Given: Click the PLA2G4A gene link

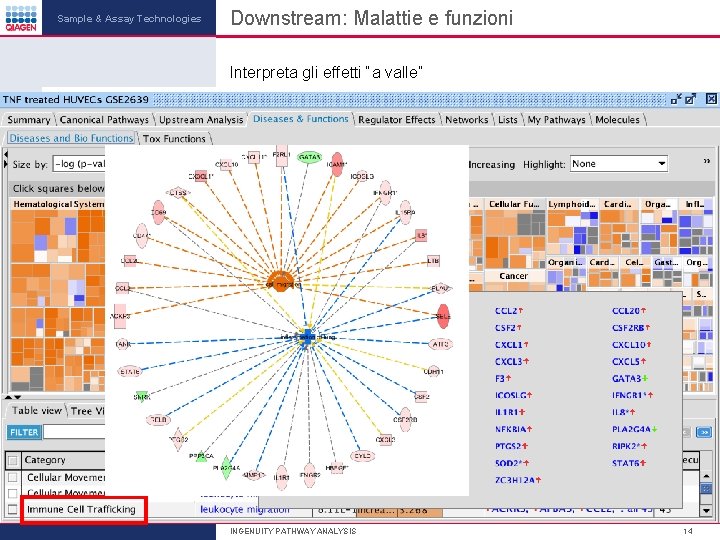Looking at the screenshot, I should 631,429.
